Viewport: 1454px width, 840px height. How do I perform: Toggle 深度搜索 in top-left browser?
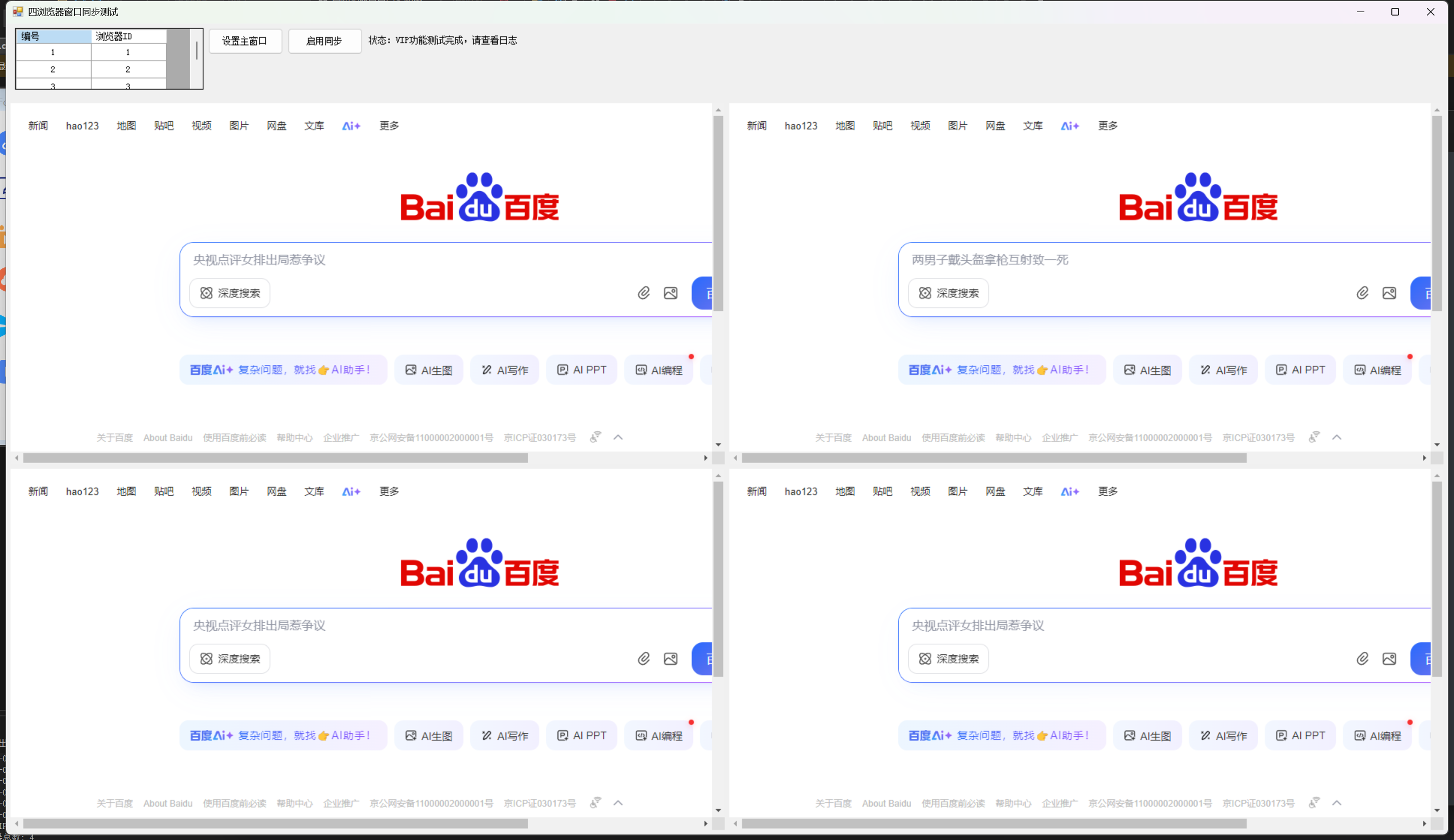pyautogui.click(x=230, y=293)
